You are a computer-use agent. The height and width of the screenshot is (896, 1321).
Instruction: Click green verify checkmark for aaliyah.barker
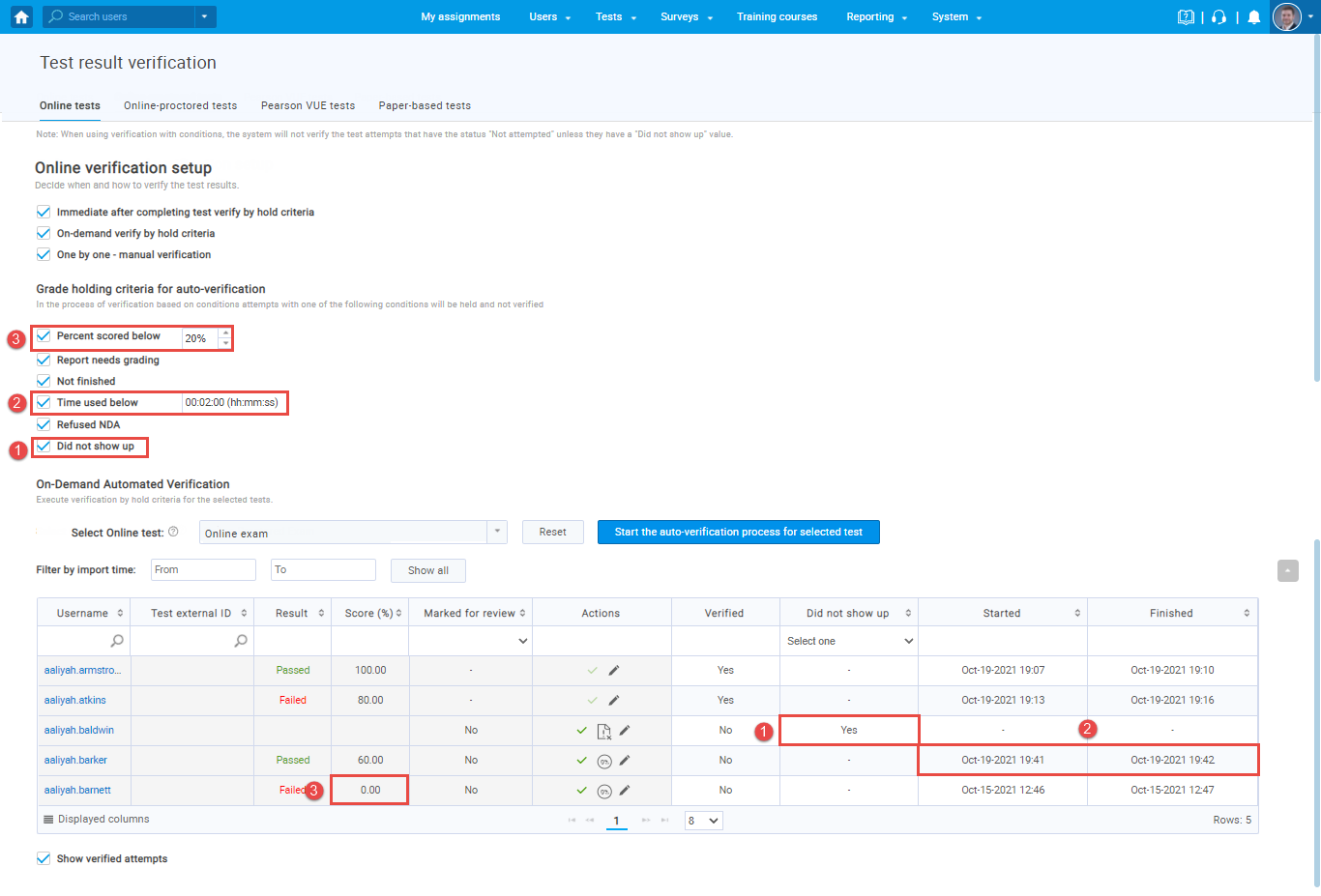(581, 760)
